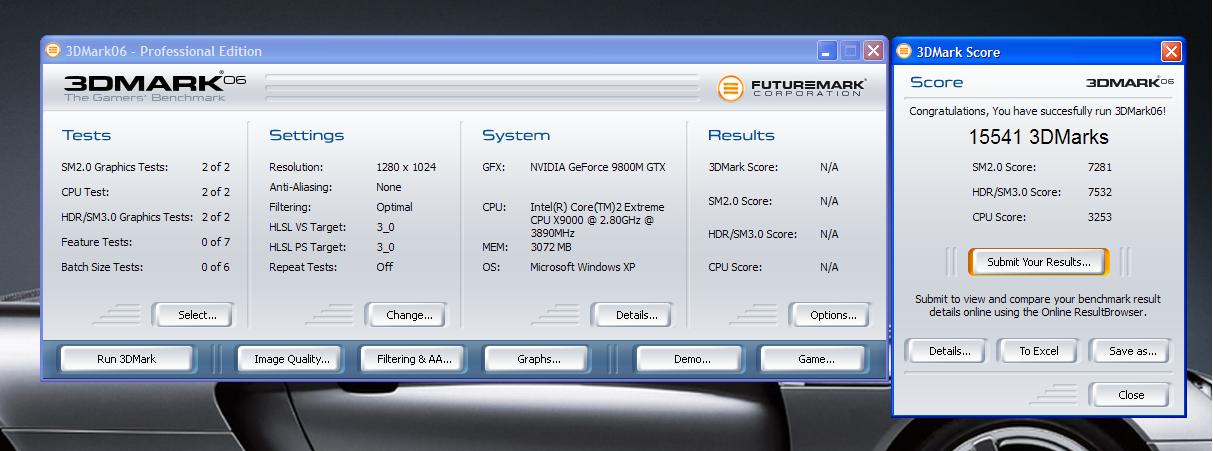Viewport: 1213px width, 451px height.
Task: Click the 3DMark Score window title icon
Action: (x=904, y=52)
